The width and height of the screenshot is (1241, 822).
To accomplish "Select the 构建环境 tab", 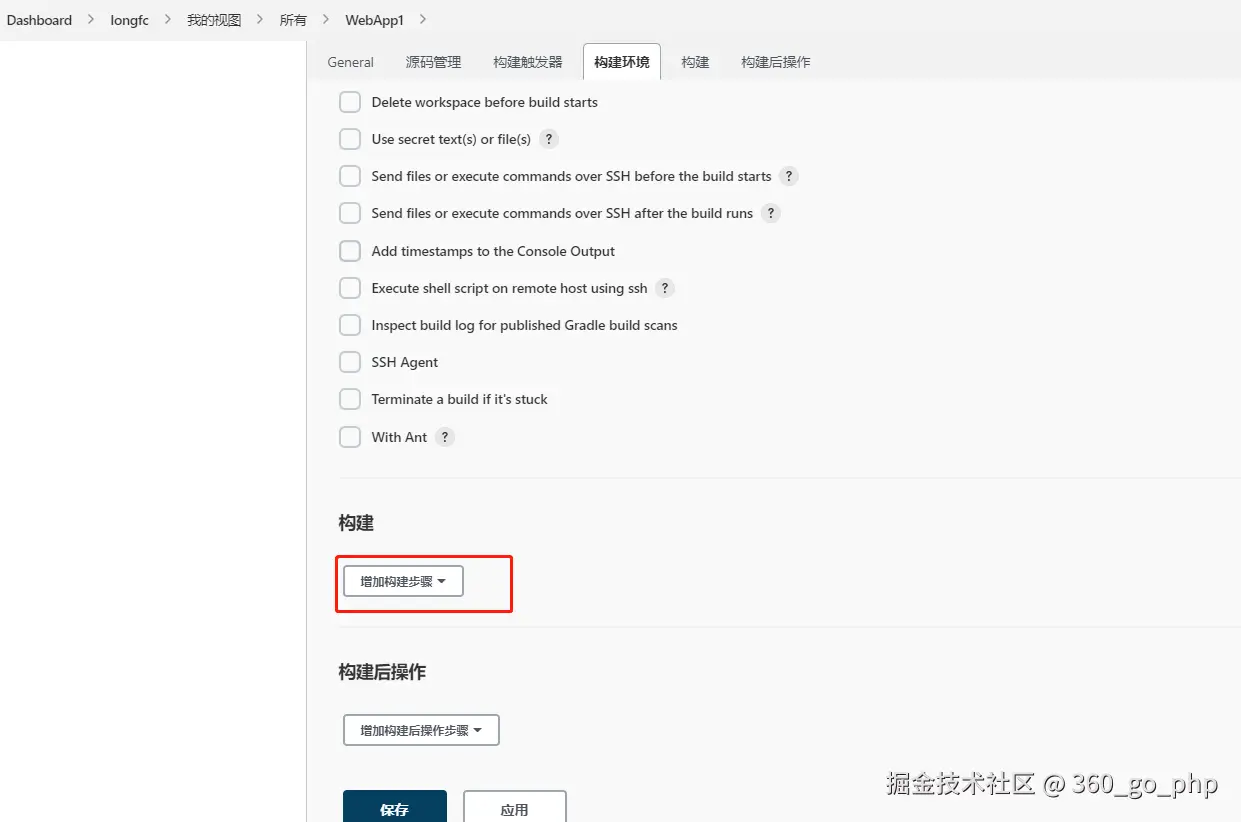I will point(621,62).
